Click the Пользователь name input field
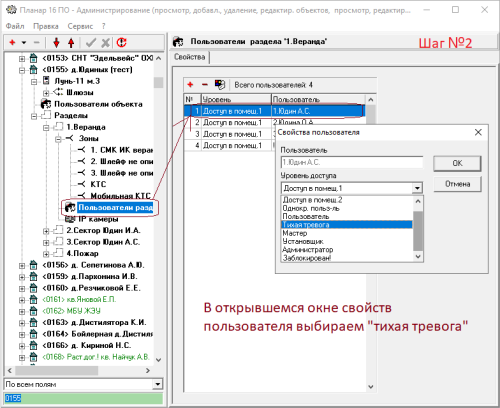This screenshot has width=500, height=408. pyautogui.click(x=352, y=162)
